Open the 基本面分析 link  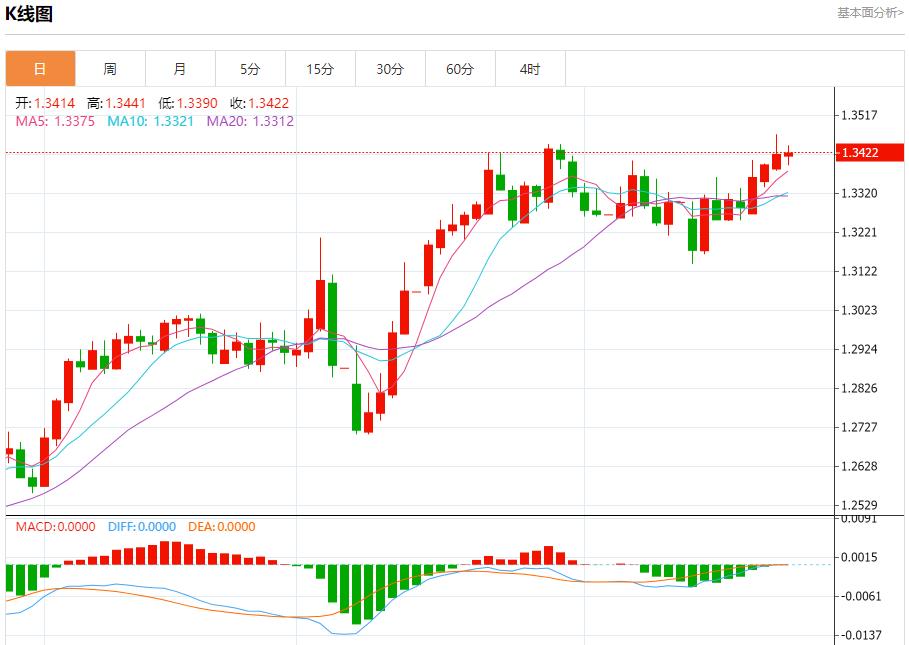tap(869, 12)
